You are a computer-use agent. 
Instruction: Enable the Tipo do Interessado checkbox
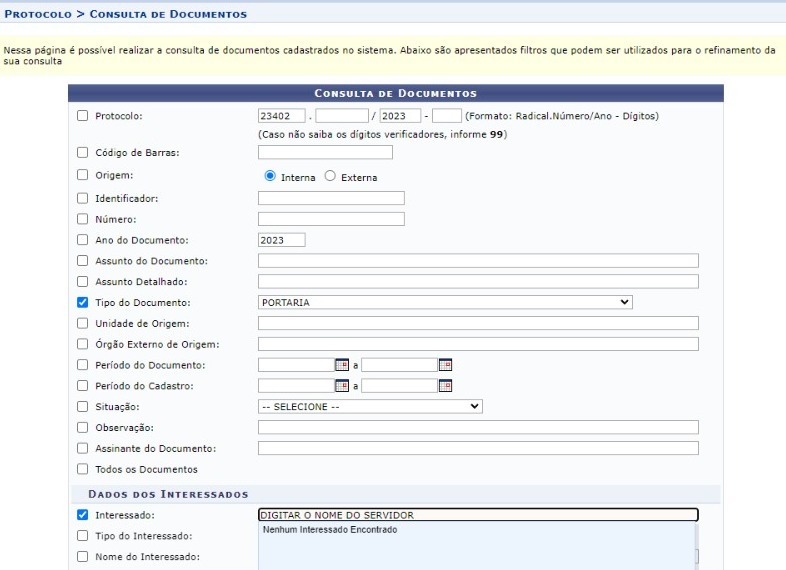[x=83, y=535]
